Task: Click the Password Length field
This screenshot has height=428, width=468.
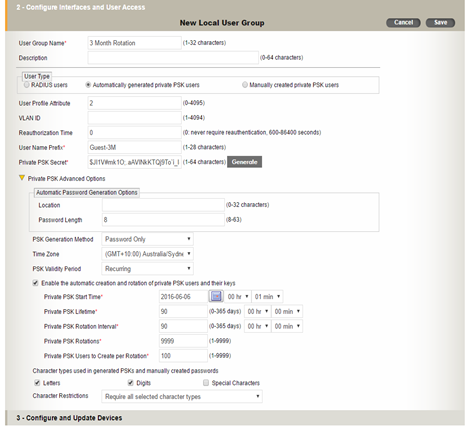Action: [163, 220]
